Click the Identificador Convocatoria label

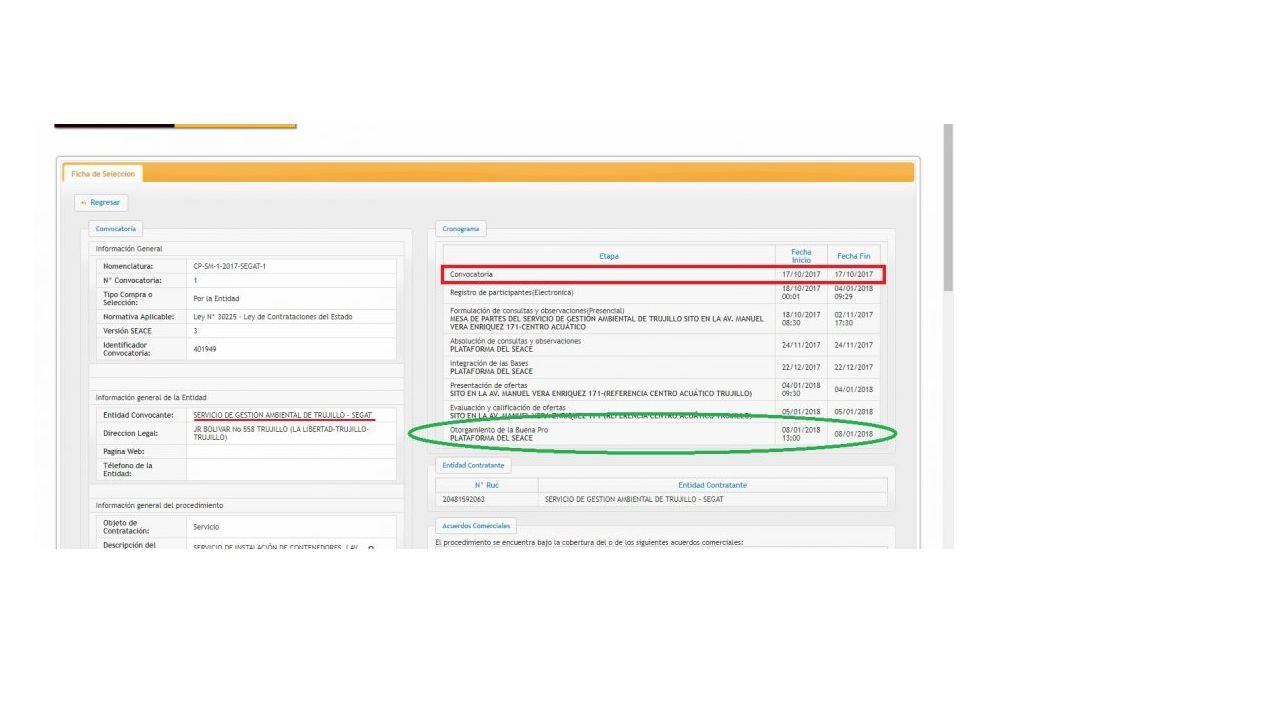coord(127,349)
